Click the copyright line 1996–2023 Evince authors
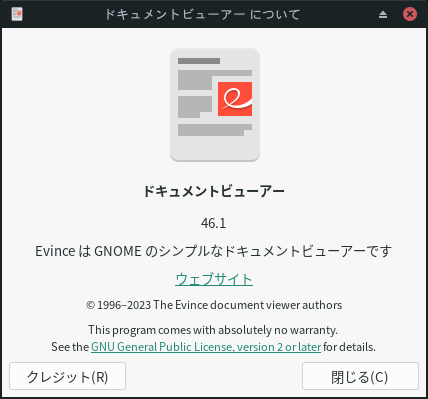 (x=214, y=305)
